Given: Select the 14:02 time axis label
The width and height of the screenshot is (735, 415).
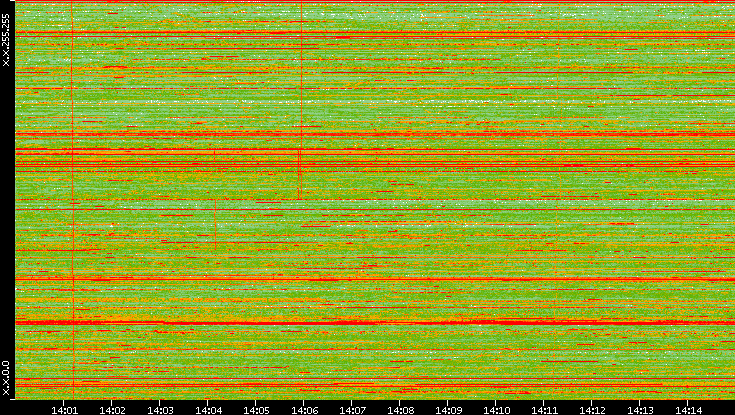Looking at the screenshot, I should coord(112,410).
